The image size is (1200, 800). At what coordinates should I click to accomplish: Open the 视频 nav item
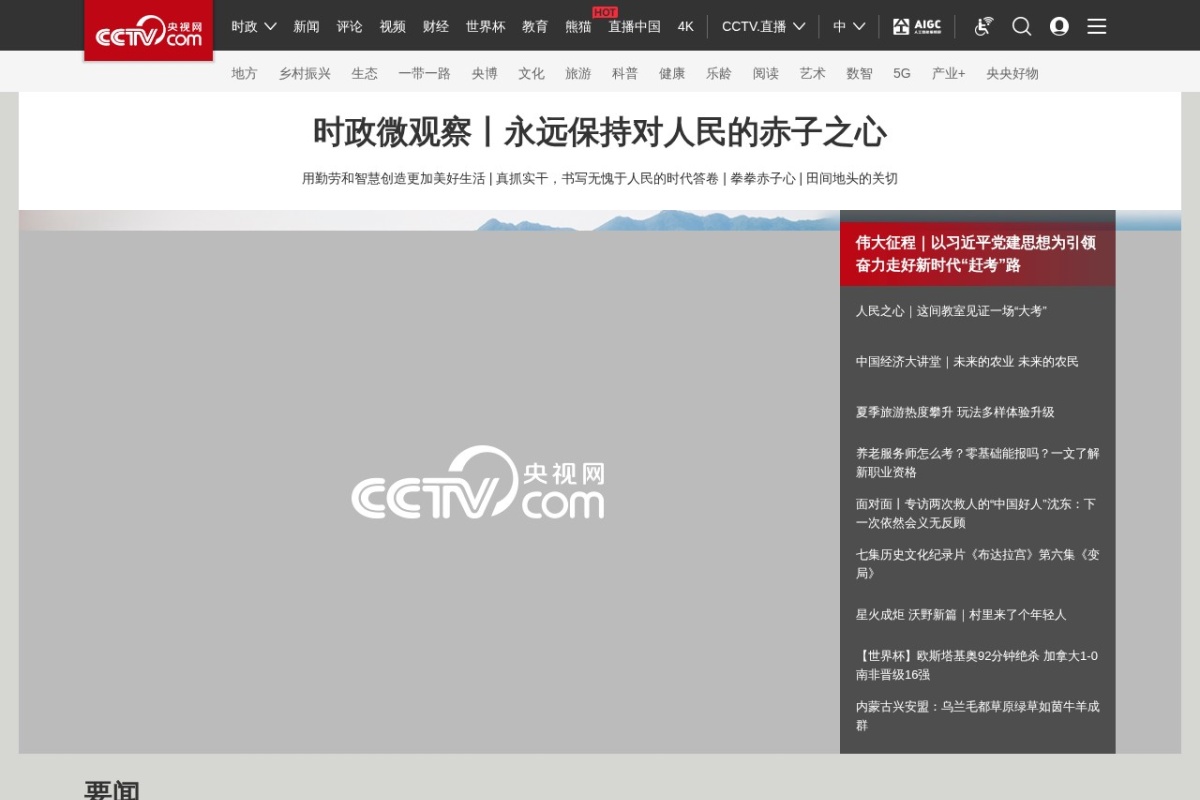pyautogui.click(x=392, y=26)
